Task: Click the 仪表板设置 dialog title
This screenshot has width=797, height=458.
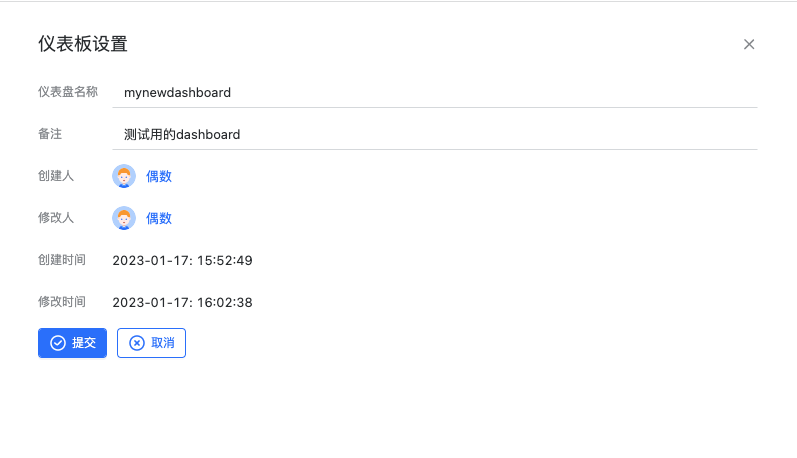Action: click(x=82, y=44)
